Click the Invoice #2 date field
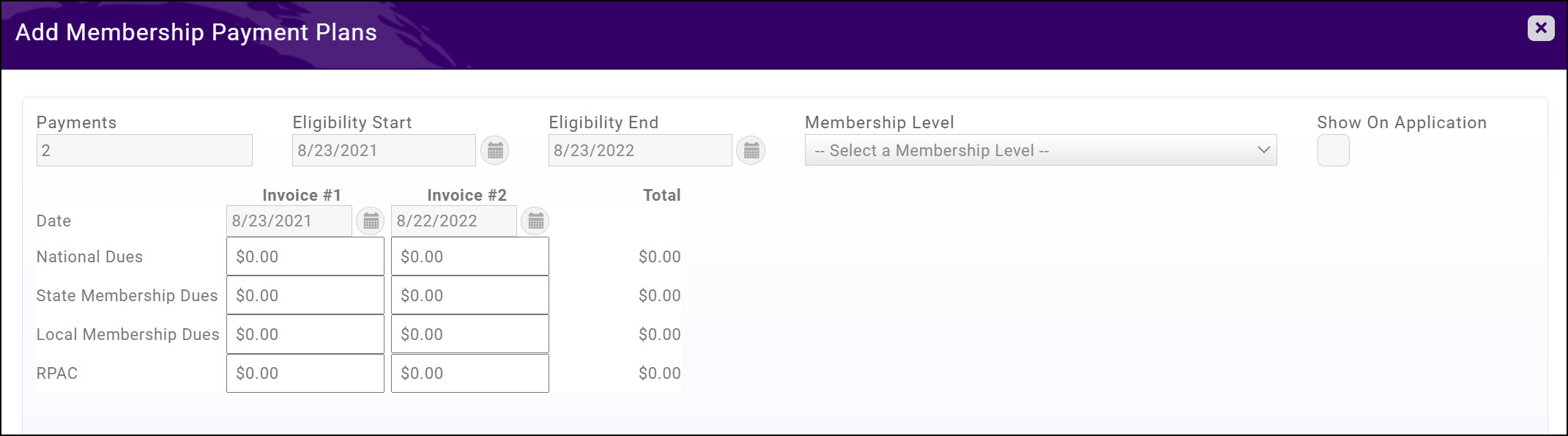1568x436 pixels. pyautogui.click(x=454, y=221)
